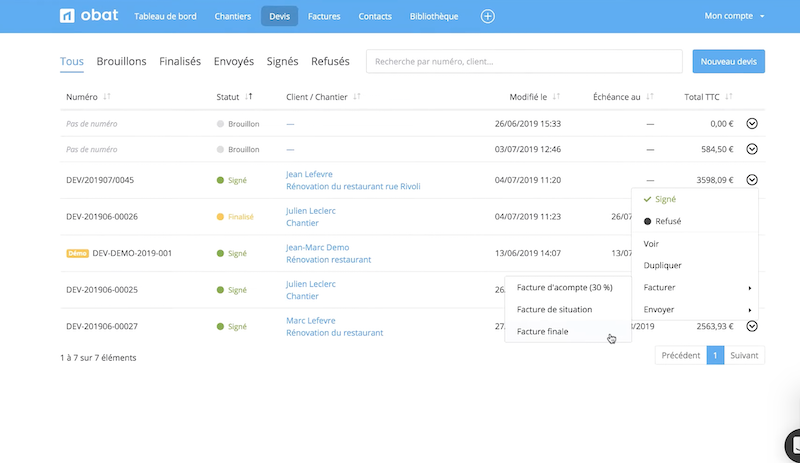Image resolution: width=800 pixels, height=463 pixels.
Task: Open Rénovation restaurant chantier link
Action: (329, 259)
